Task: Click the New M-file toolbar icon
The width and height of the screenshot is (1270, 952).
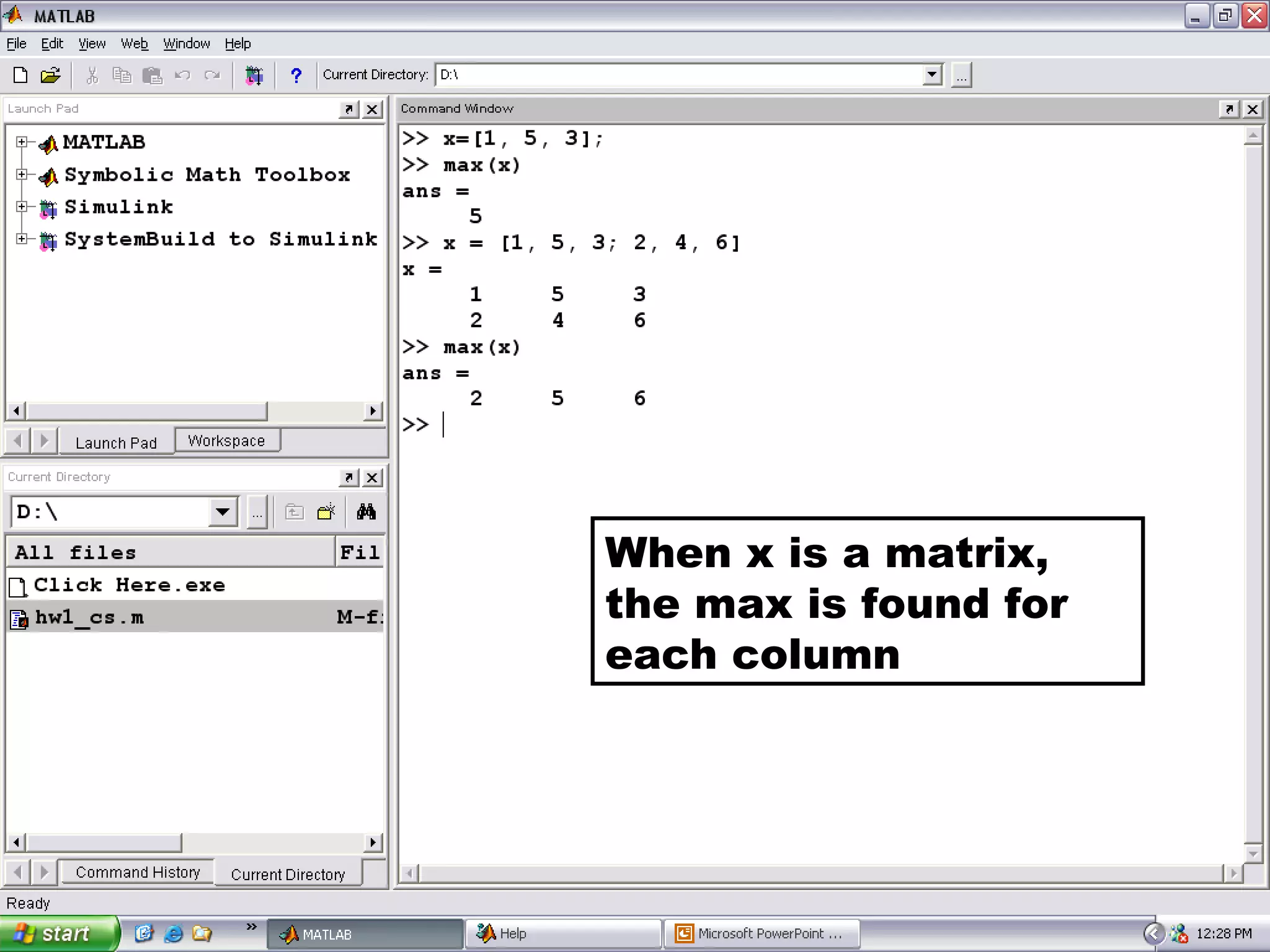Action: tap(20, 75)
